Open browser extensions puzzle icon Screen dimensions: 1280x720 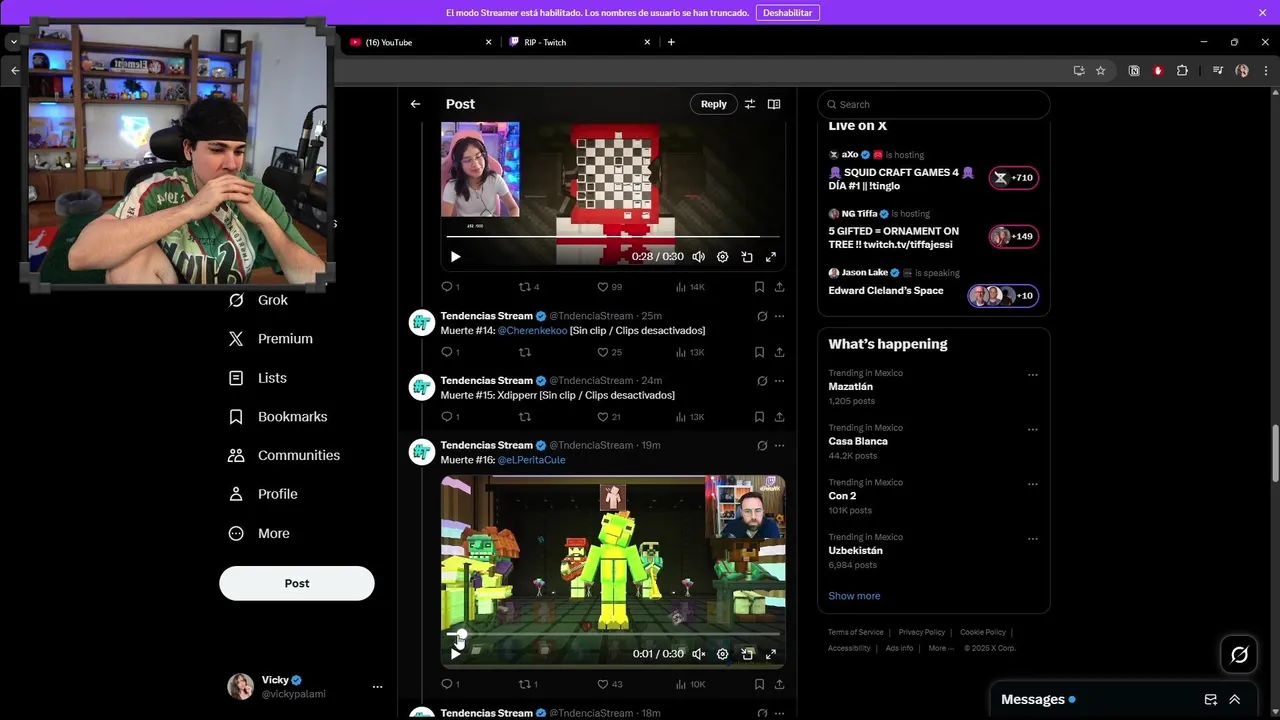pyautogui.click(x=1182, y=71)
